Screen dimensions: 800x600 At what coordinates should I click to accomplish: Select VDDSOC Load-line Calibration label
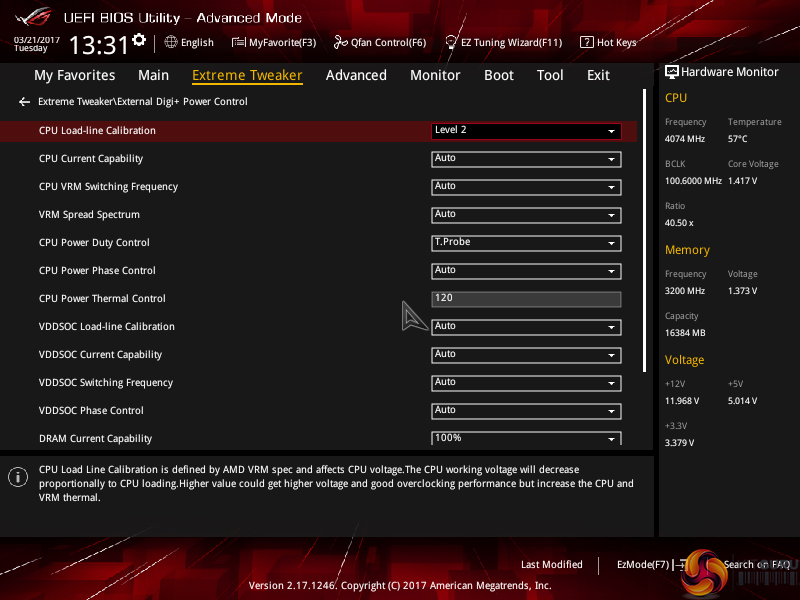(x=107, y=327)
